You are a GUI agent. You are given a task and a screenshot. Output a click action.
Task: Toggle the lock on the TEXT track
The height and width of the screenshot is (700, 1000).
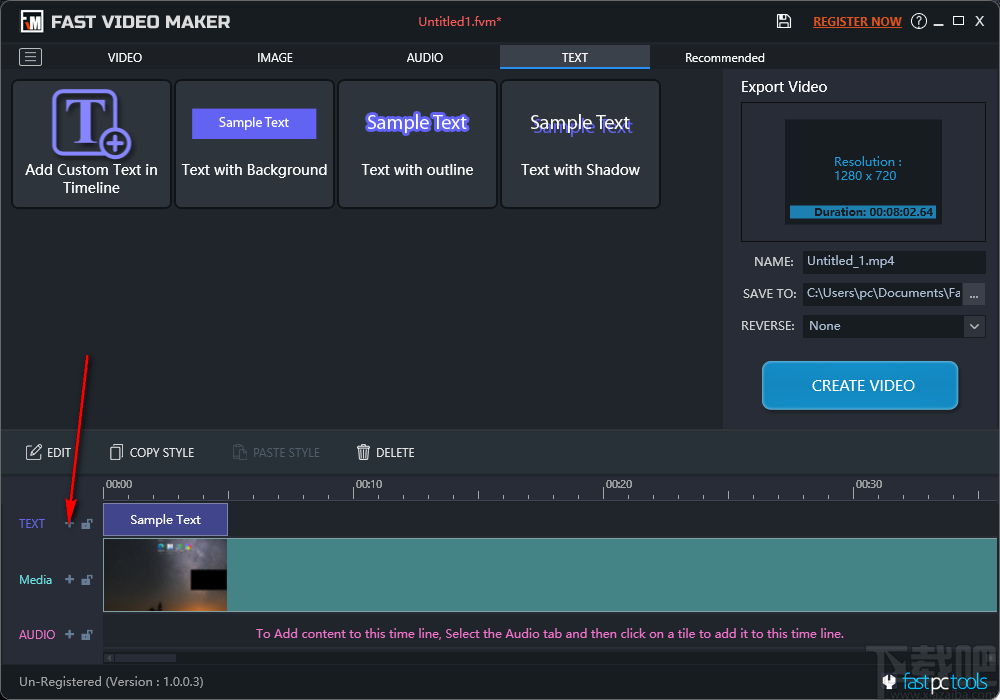pyautogui.click(x=85, y=523)
